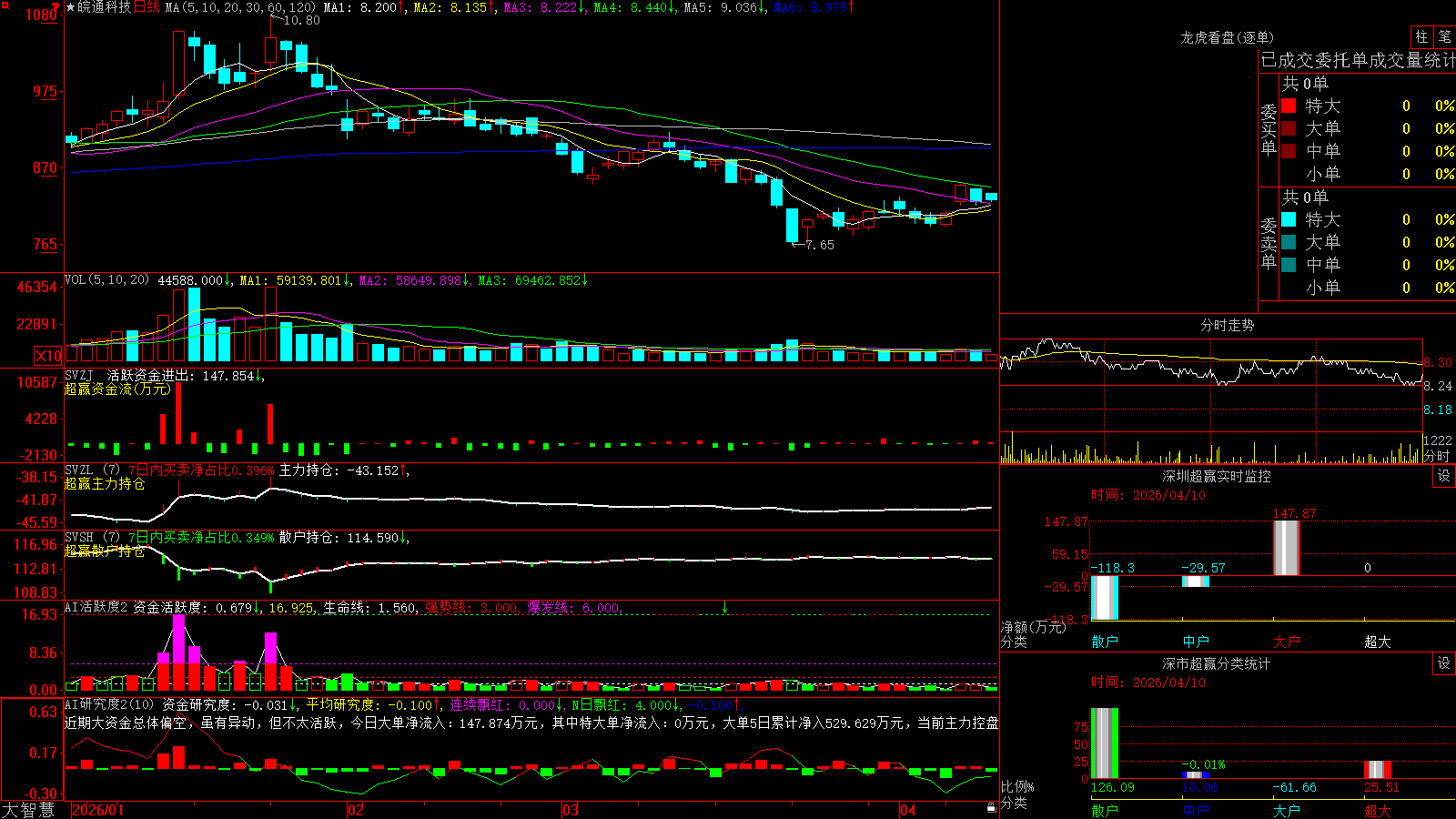Select the 03 month marker on date axis

pyautogui.click(x=571, y=810)
